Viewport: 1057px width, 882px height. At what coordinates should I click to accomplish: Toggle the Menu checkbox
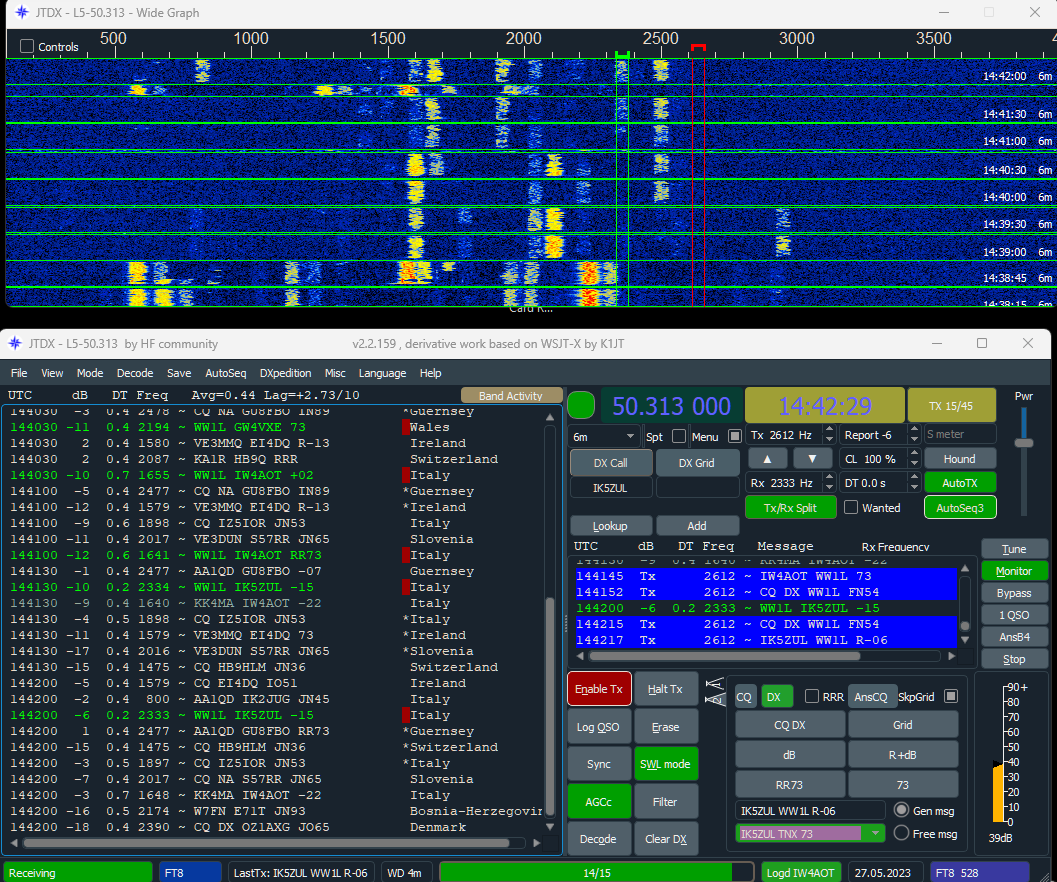[735, 436]
